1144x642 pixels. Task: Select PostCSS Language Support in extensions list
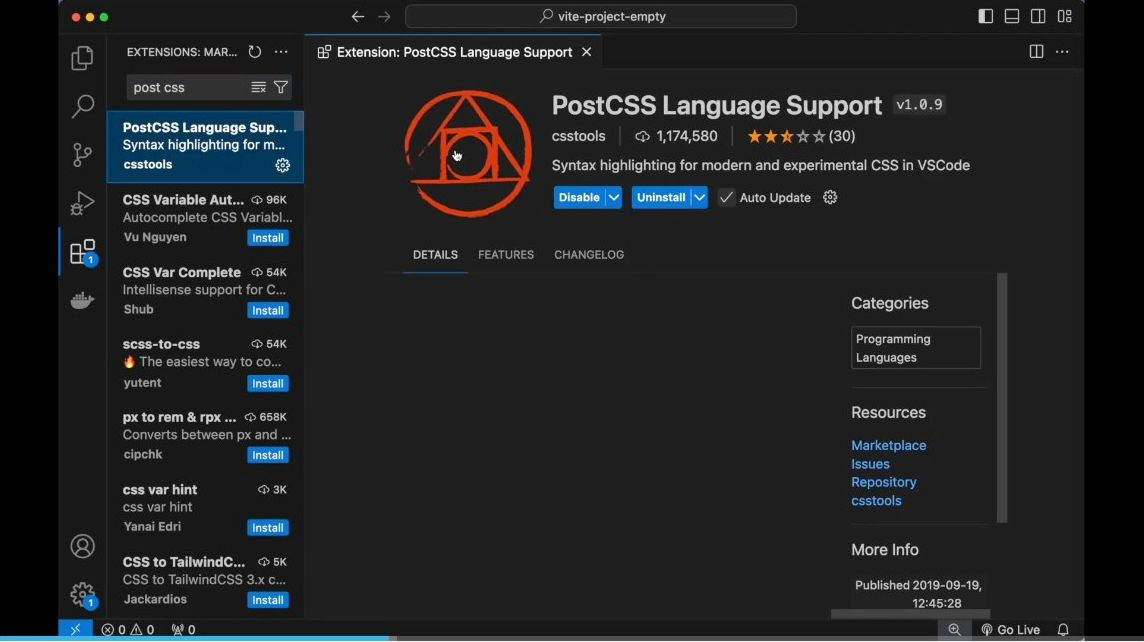(205, 147)
